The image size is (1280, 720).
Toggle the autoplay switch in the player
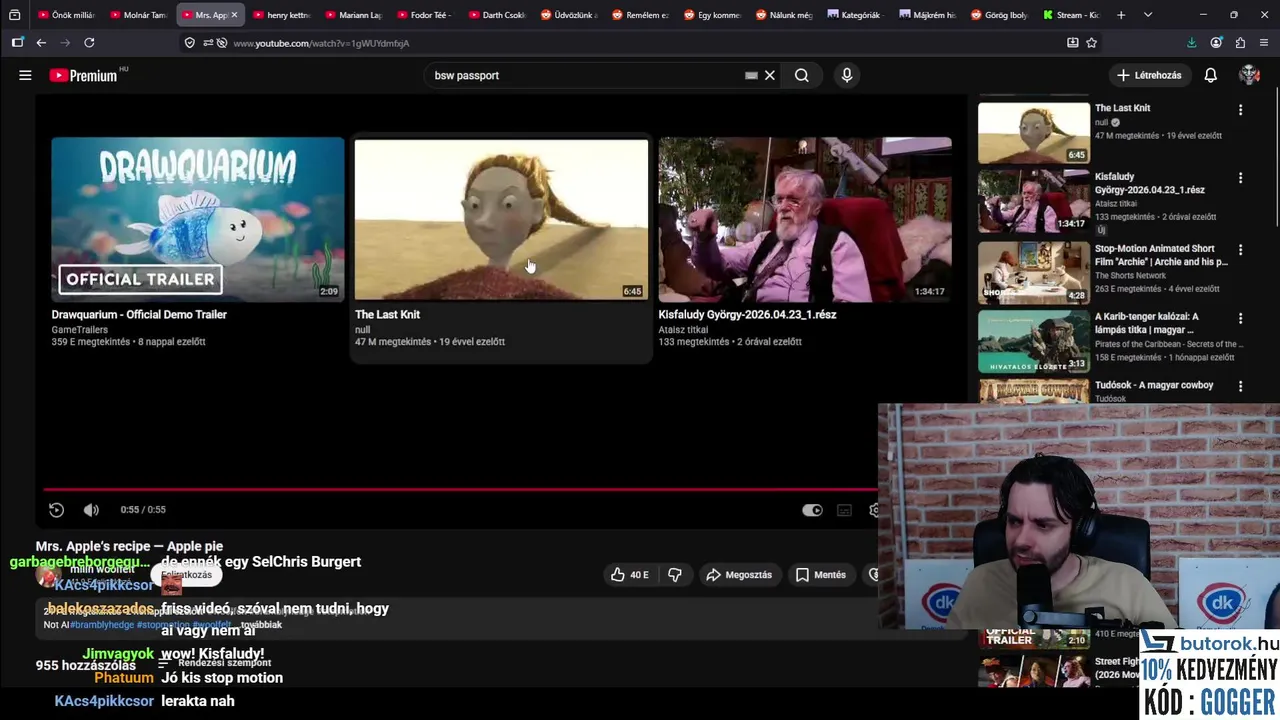pos(812,510)
